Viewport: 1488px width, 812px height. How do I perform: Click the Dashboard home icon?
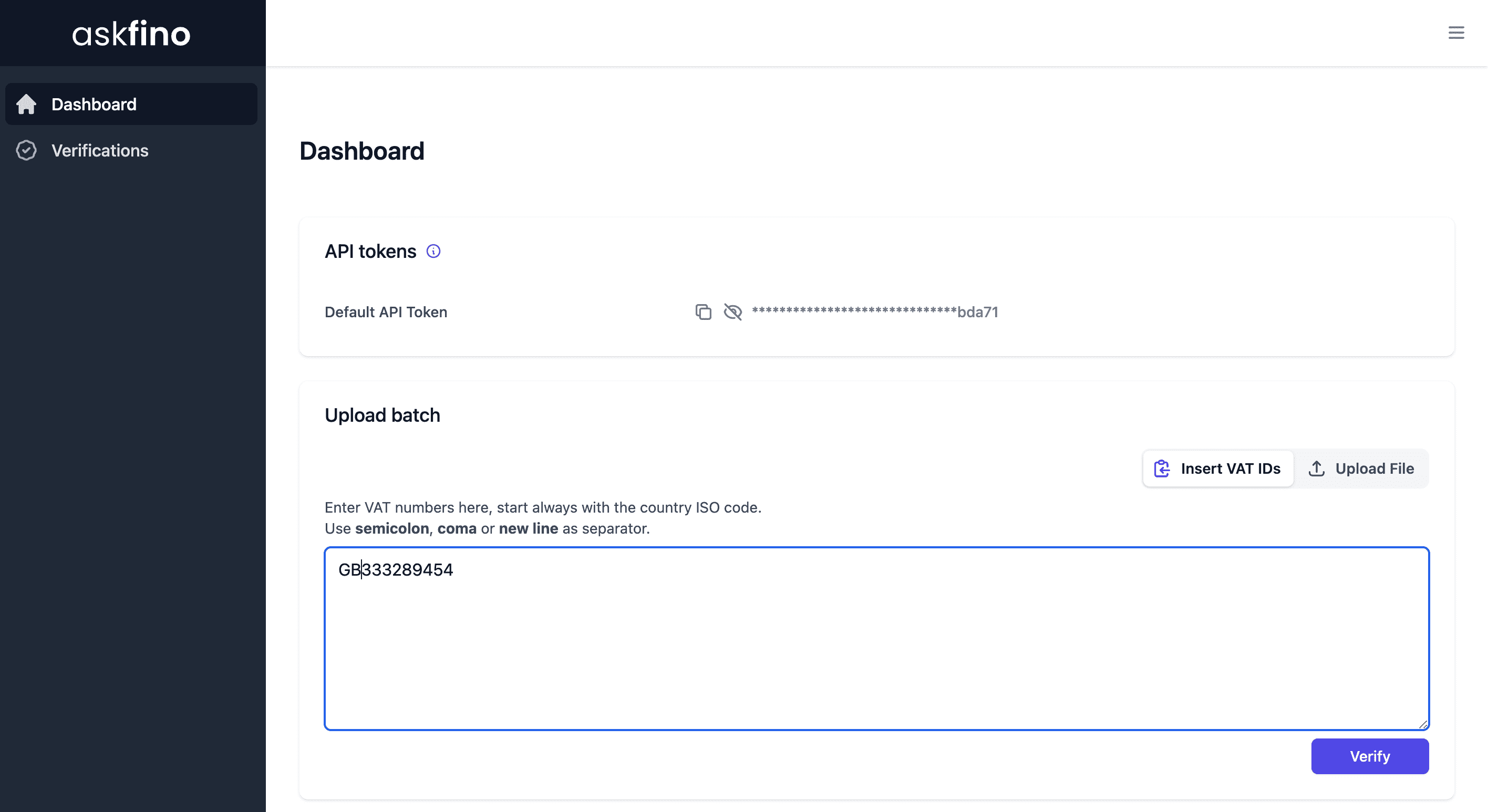point(26,105)
